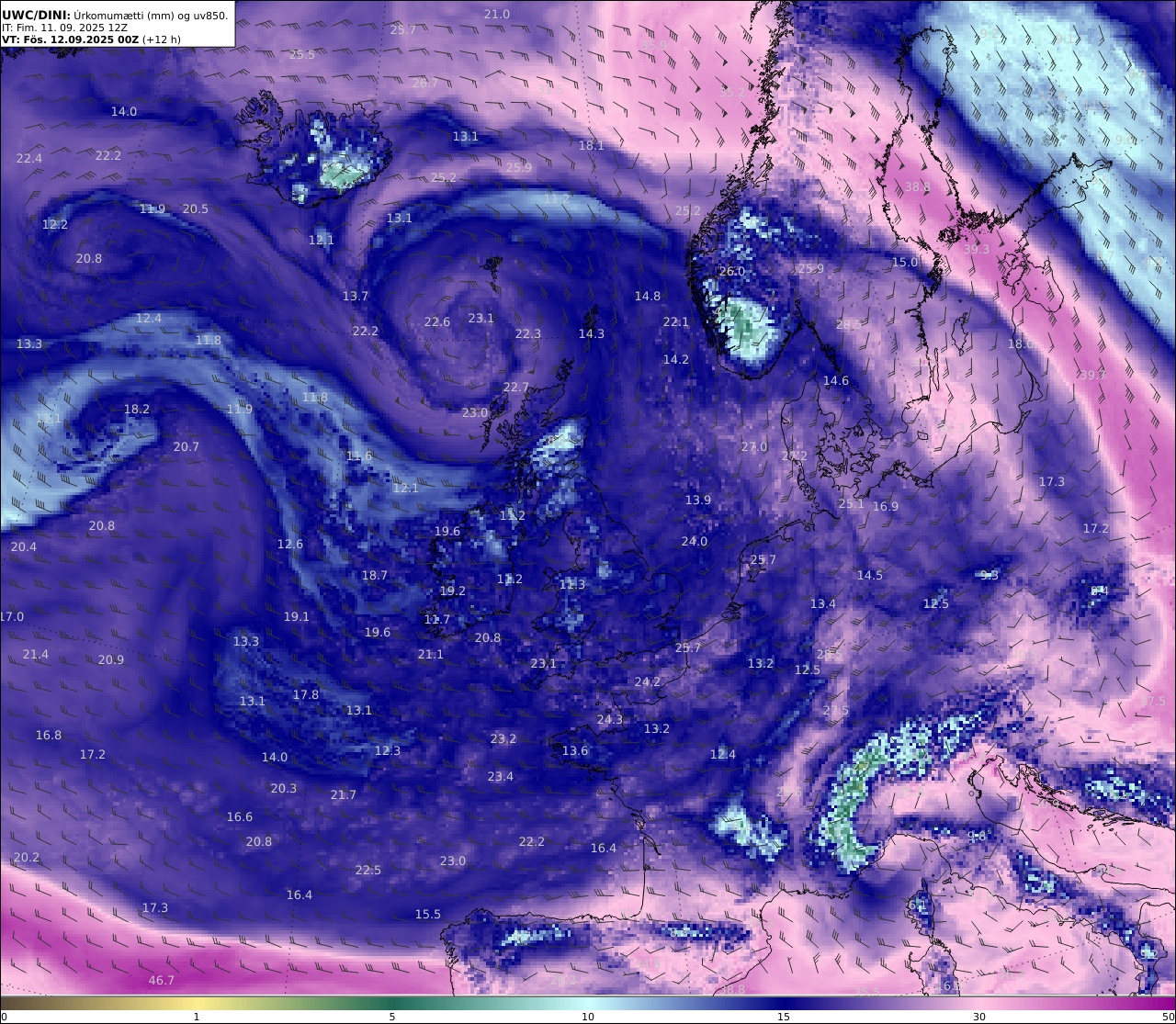Select the 18.0 value label
This screenshot has width=1176, height=1024.
click(x=1021, y=343)
